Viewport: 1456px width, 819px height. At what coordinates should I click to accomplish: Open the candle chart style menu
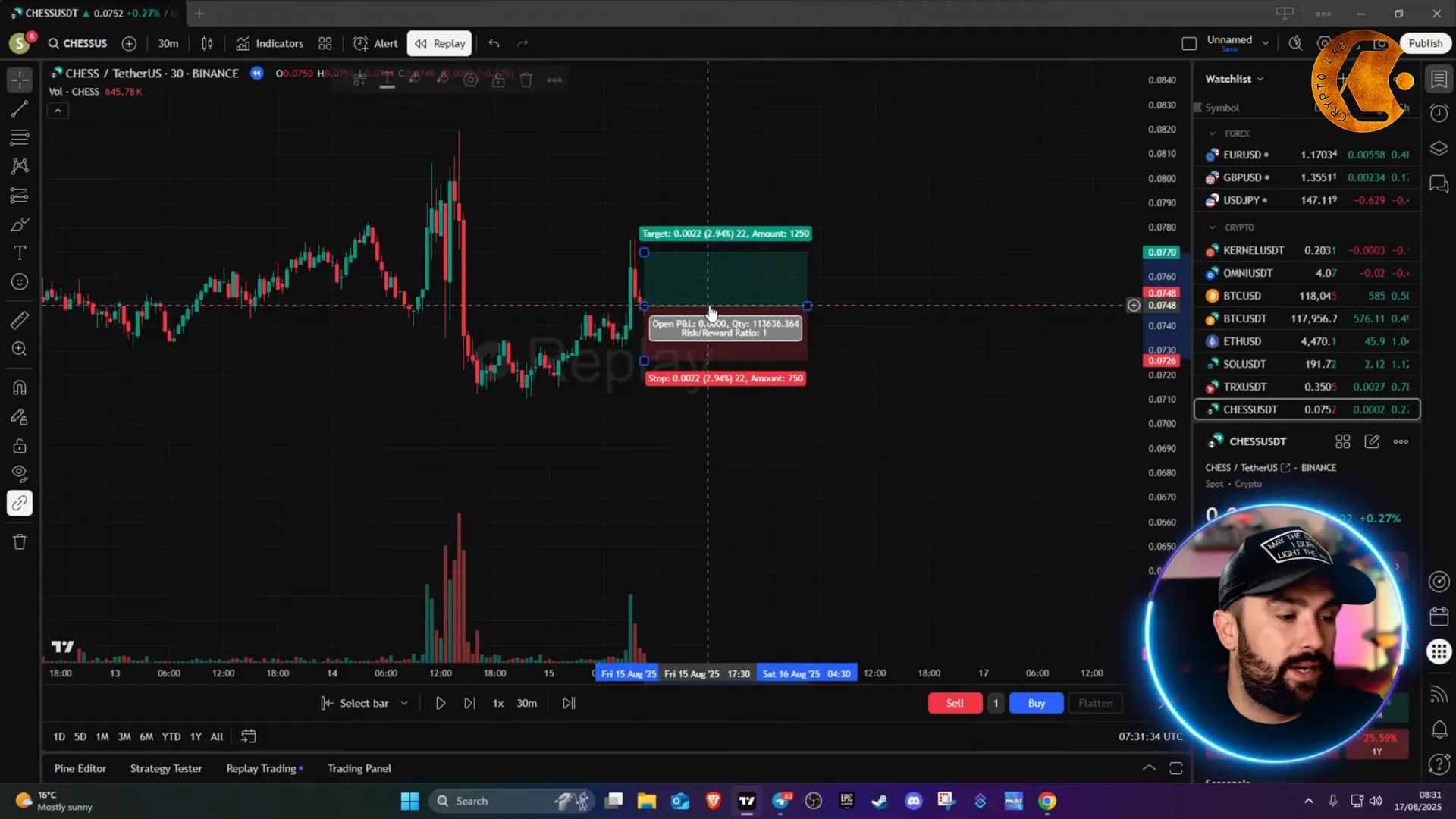[207, 43]
